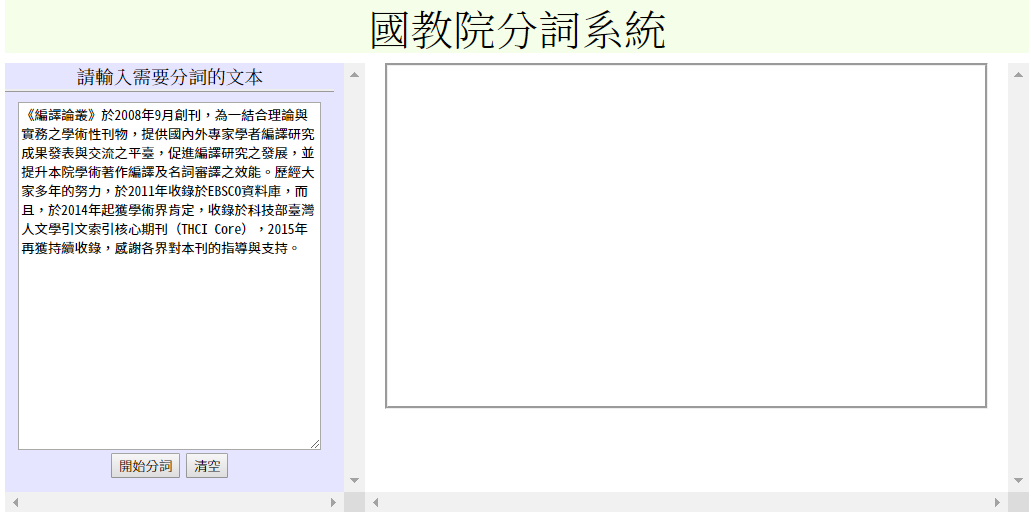Click the 請輸入需要分詞的文本 heading
Viewport: 1031px width, 512px height.
[170, 78]
